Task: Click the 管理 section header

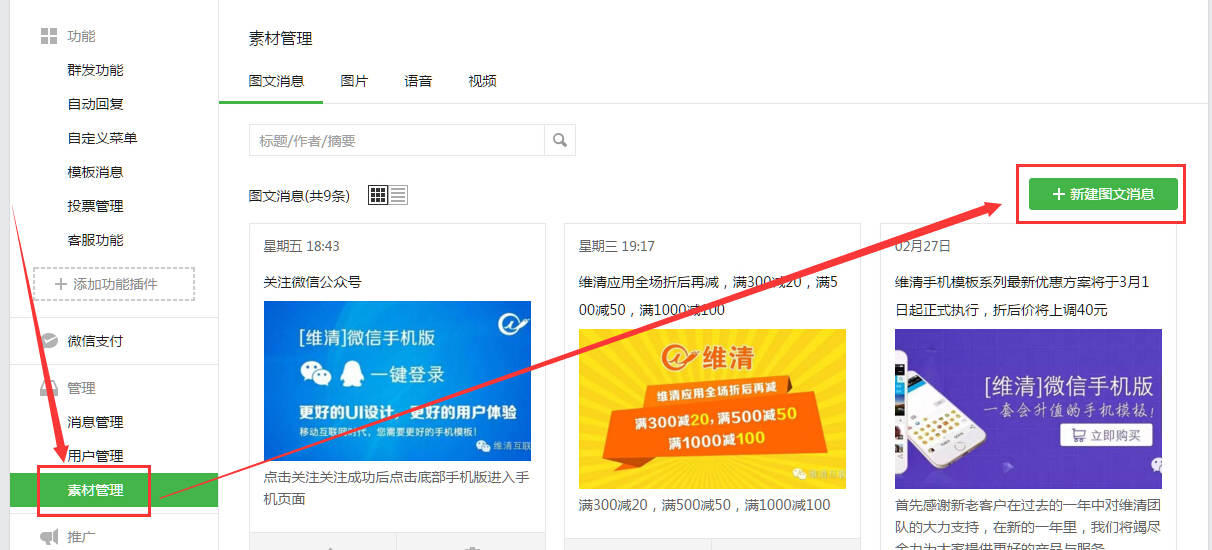Action: [82, 388]
